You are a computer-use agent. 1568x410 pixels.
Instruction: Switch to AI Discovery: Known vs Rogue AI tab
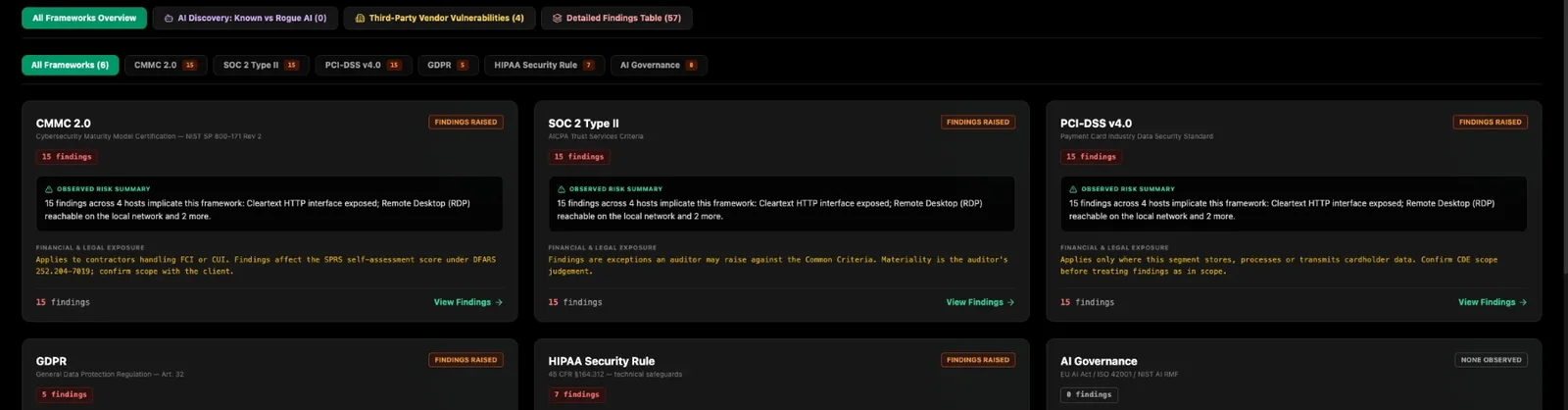click(x=245, y=18)
